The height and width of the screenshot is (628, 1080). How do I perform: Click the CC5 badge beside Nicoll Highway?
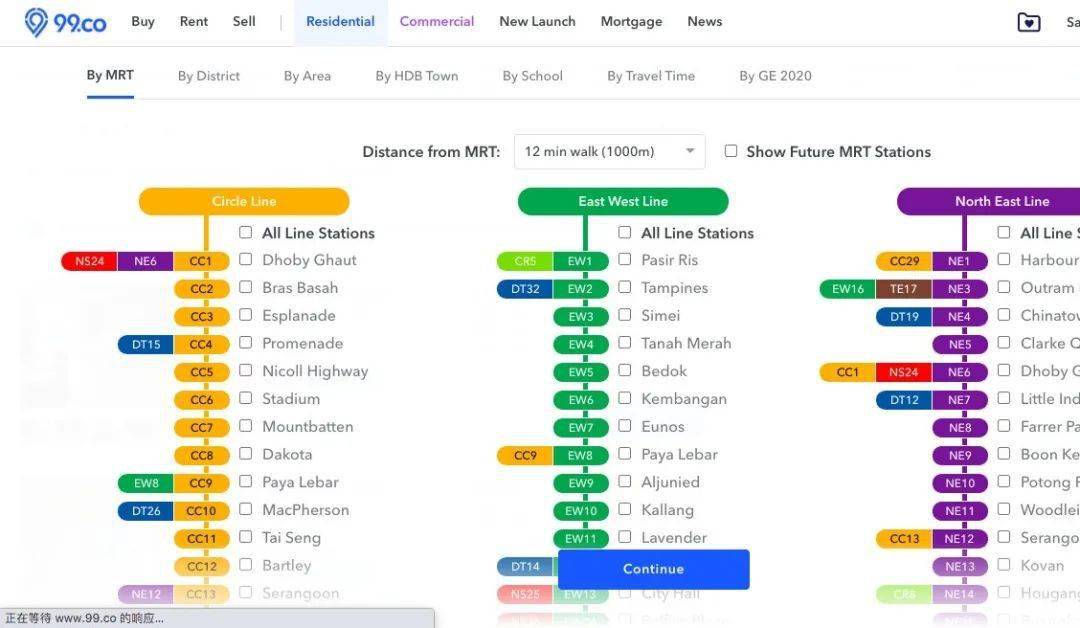coord(201,373)
